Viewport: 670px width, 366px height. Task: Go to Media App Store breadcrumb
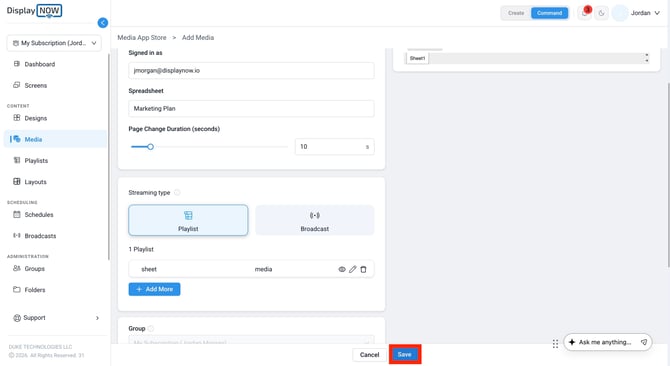(x=142, y=38)
